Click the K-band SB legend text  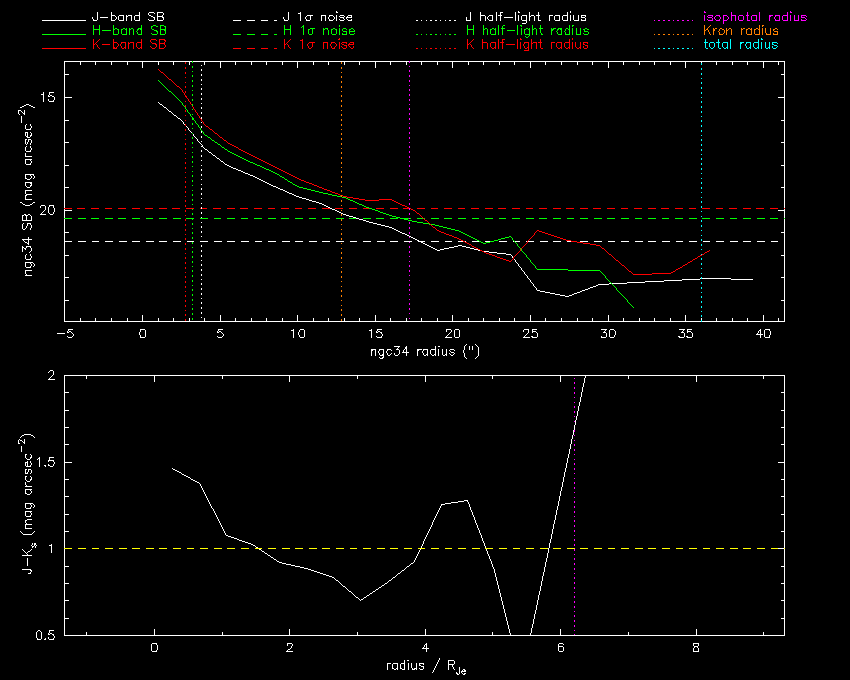pos(130,45)
